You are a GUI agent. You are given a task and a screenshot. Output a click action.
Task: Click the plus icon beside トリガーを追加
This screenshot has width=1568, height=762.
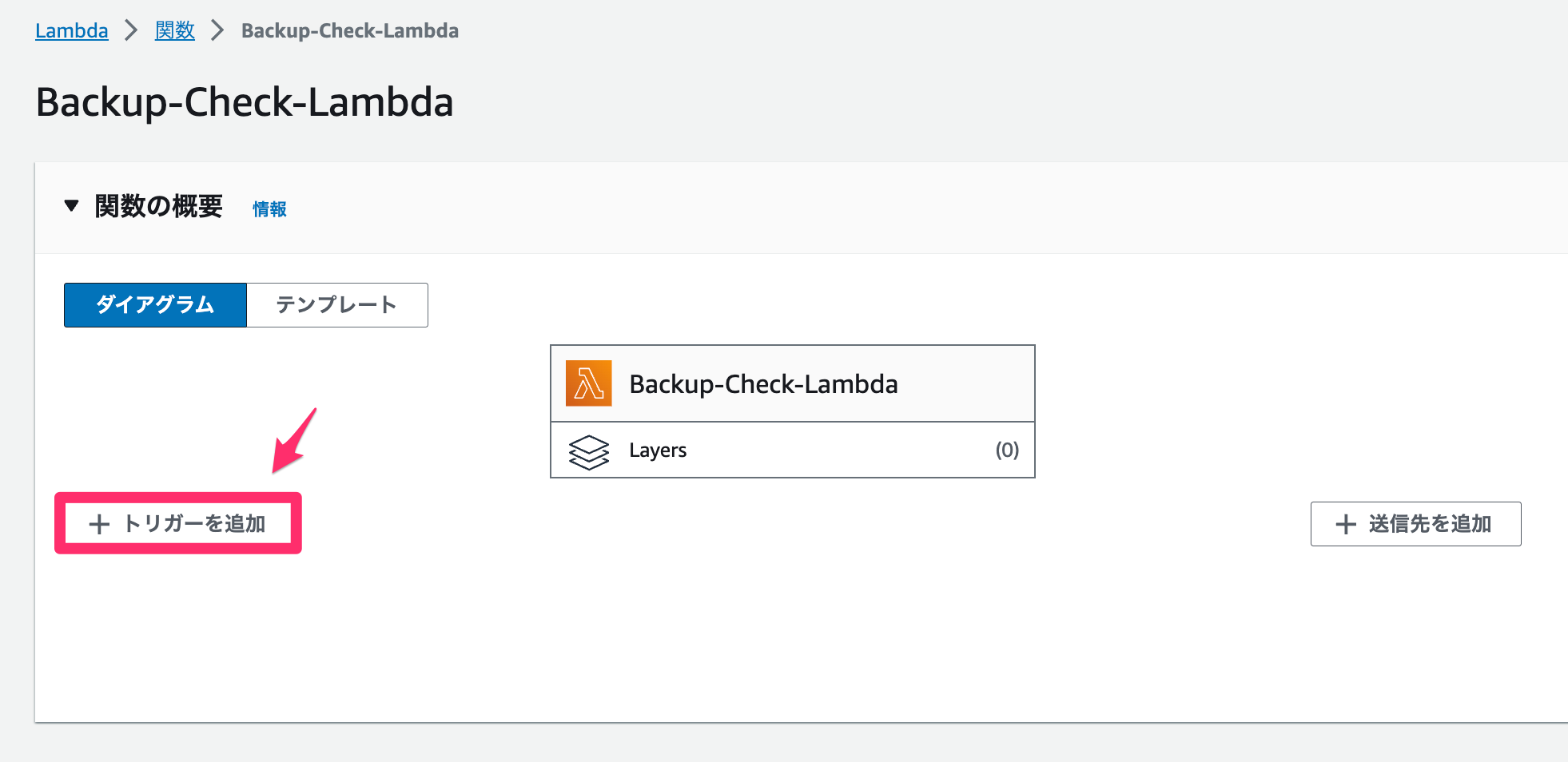pos(99,524)
